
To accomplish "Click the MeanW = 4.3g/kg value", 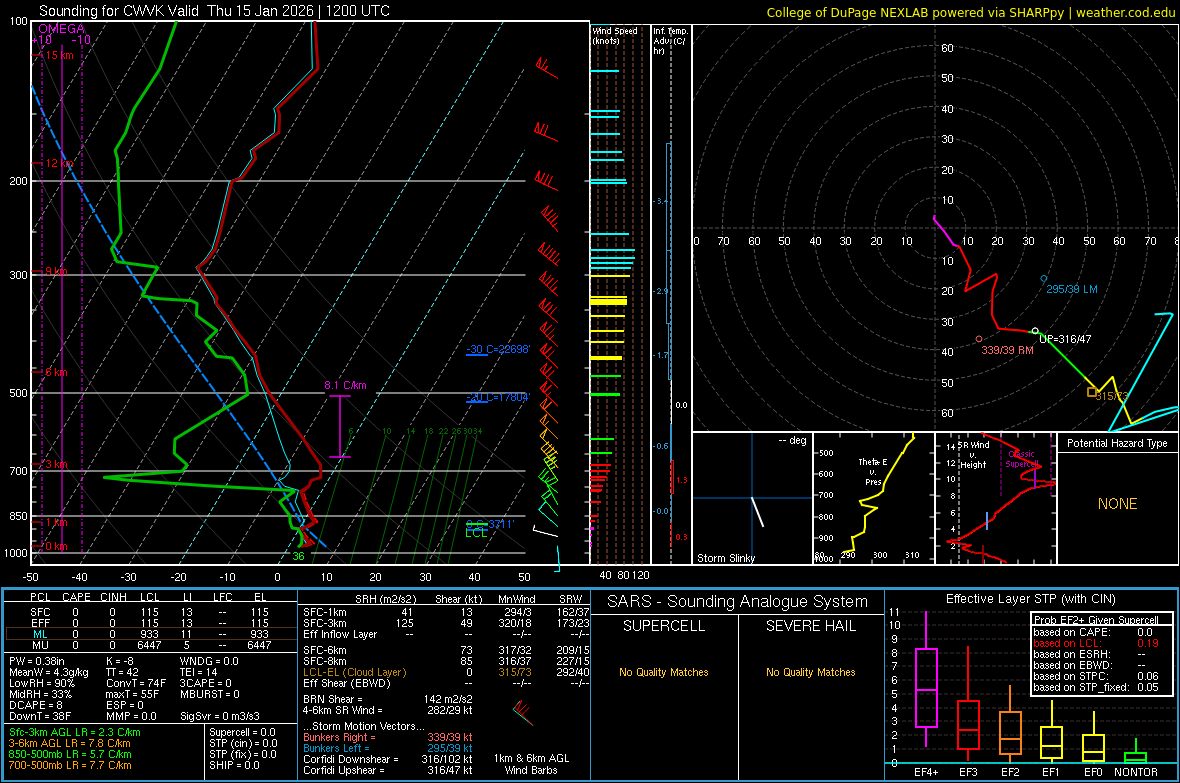I will point(48,672).
